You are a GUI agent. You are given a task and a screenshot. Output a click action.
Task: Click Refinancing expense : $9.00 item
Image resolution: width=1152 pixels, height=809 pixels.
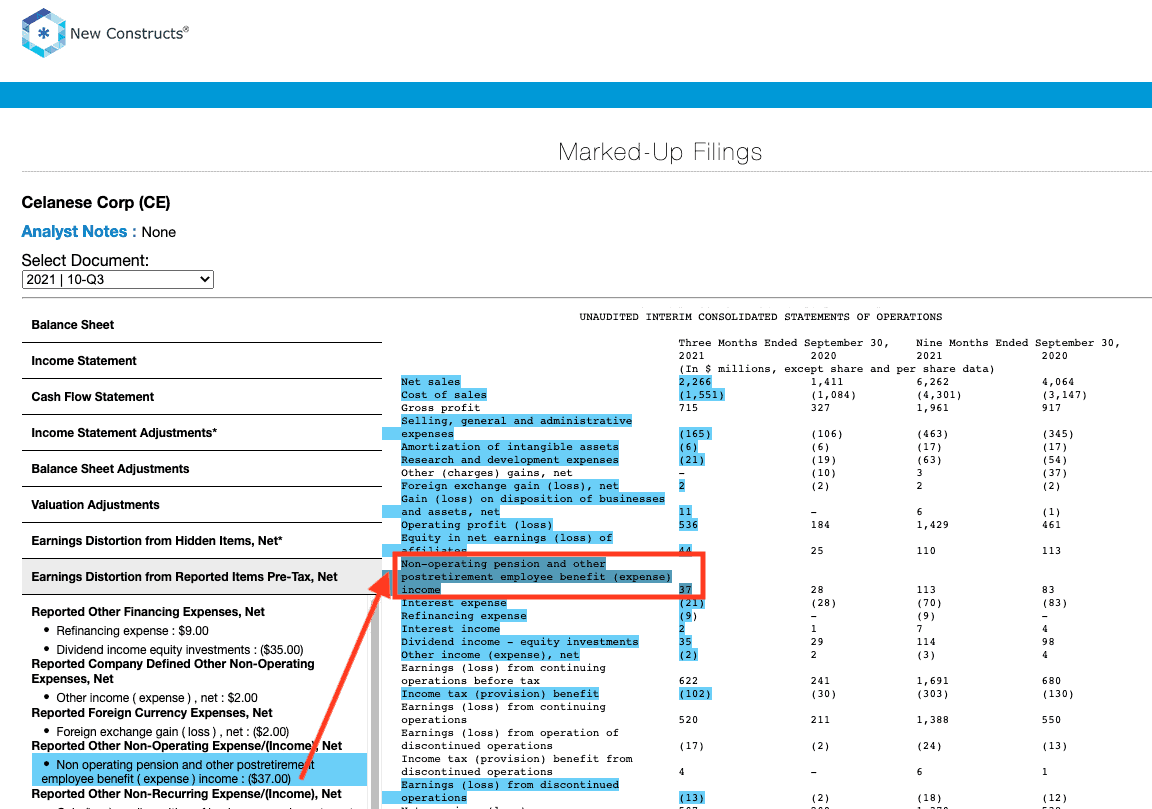coord(132,630)
